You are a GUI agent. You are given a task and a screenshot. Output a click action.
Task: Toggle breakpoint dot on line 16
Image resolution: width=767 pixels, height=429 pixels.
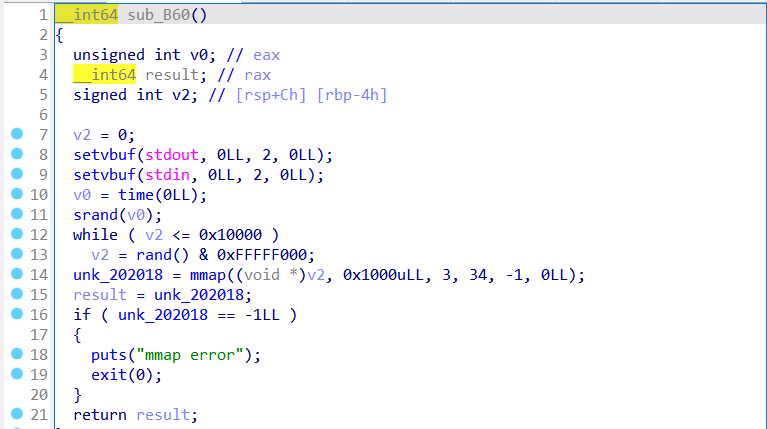[x=17, y=314]
